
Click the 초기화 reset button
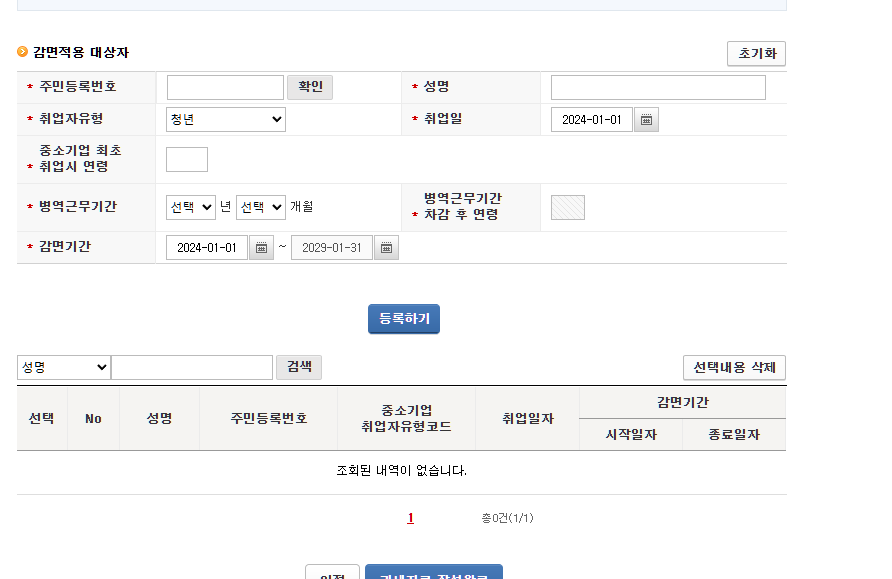(x=756, y=54)
